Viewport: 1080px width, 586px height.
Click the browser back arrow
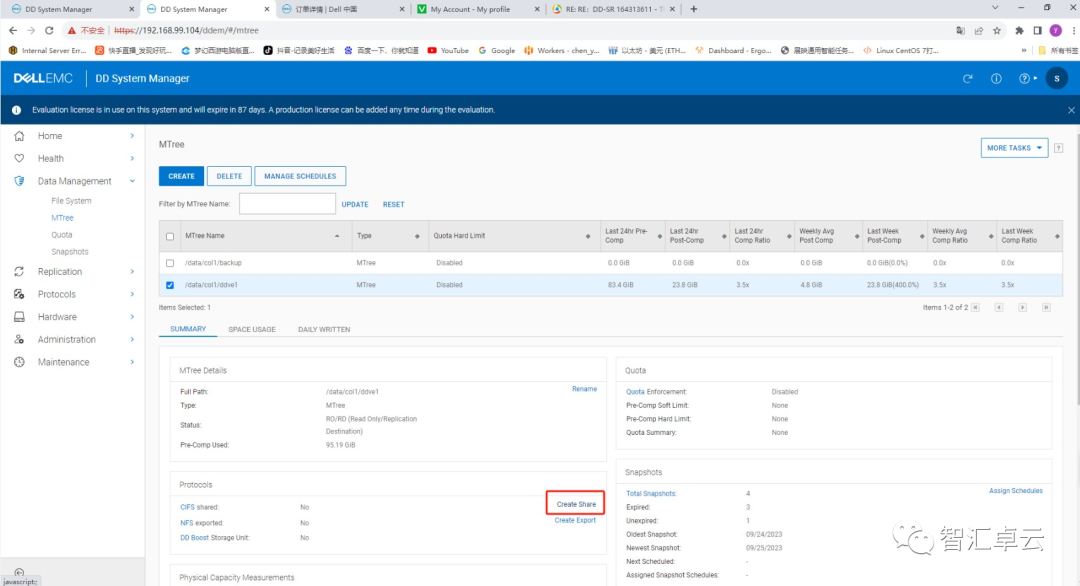(13, 30)
